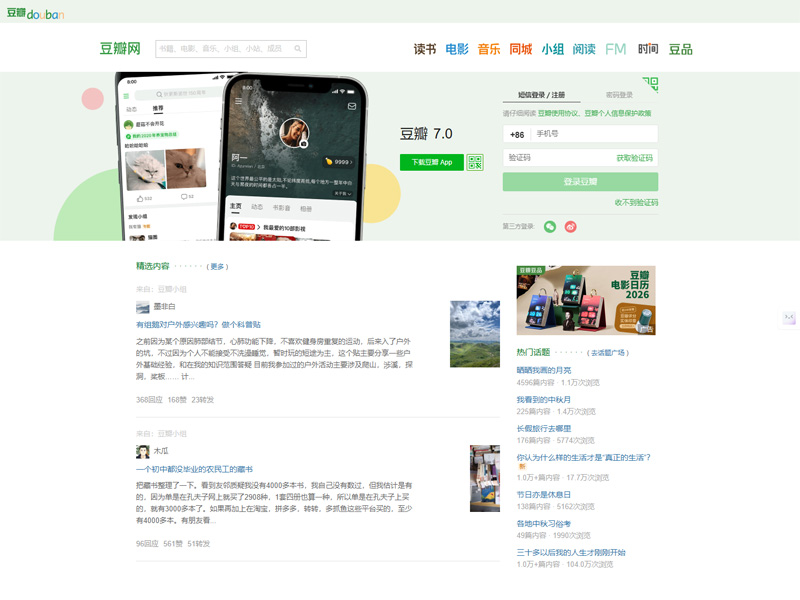
Task: Open 电影 in the navigation menu
Action: pyautogui.click(x=457, y=49)
